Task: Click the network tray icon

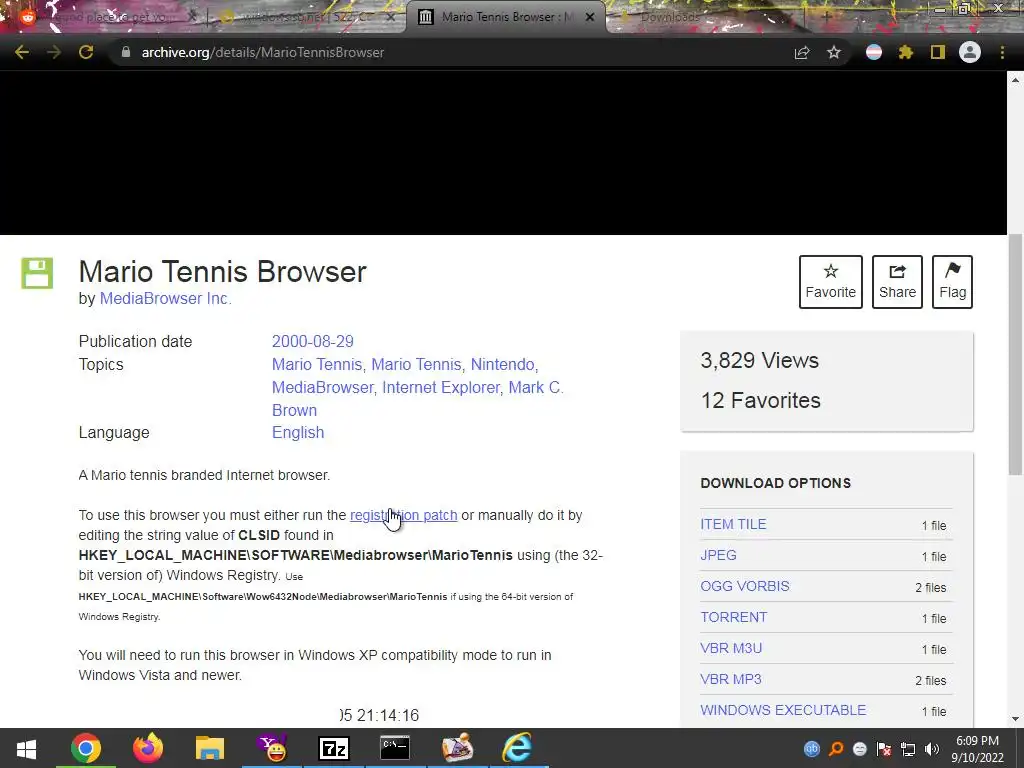Action: [x=908, y=749]
